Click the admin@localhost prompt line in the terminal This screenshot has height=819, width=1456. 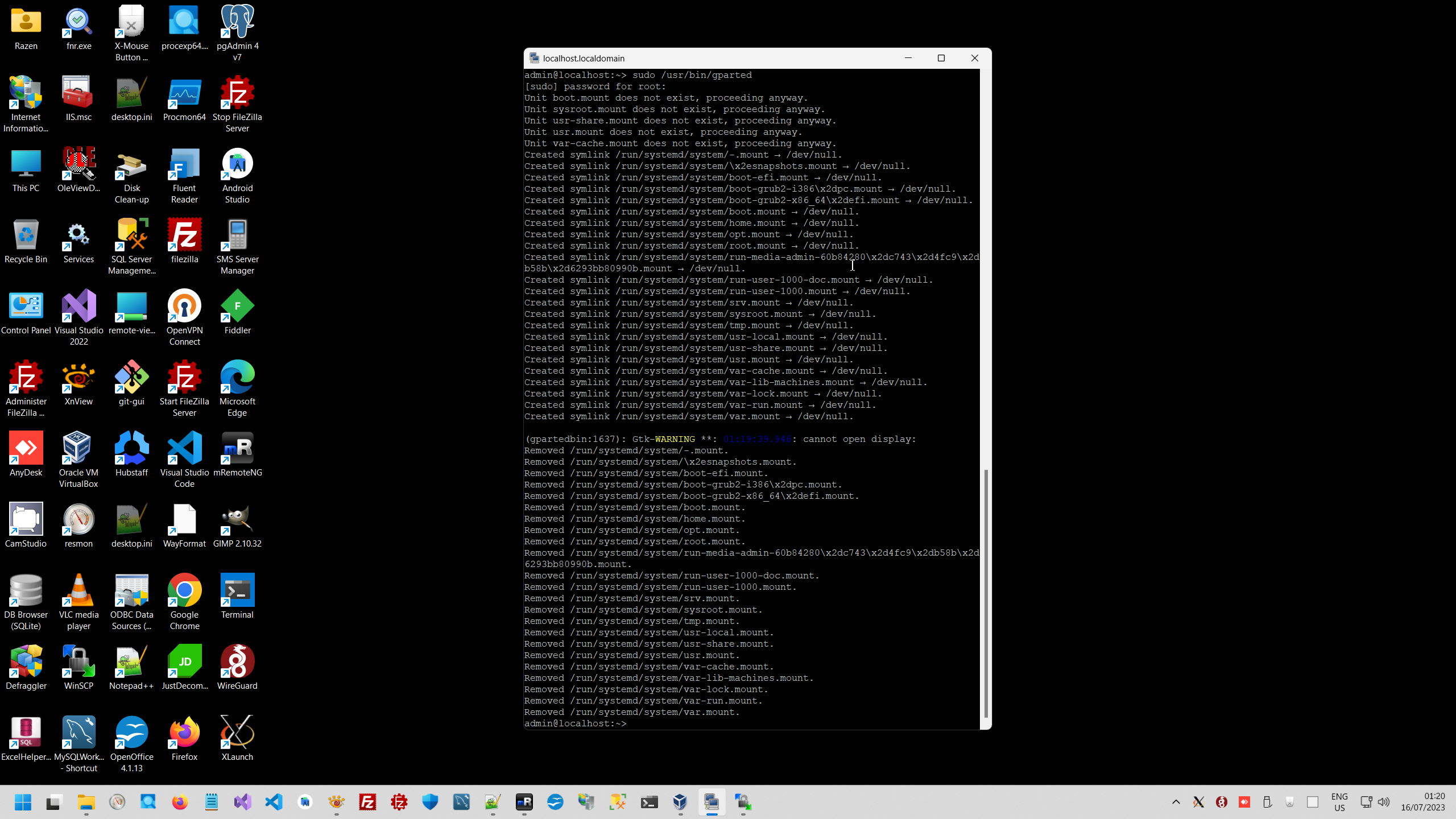coord(576,723)
